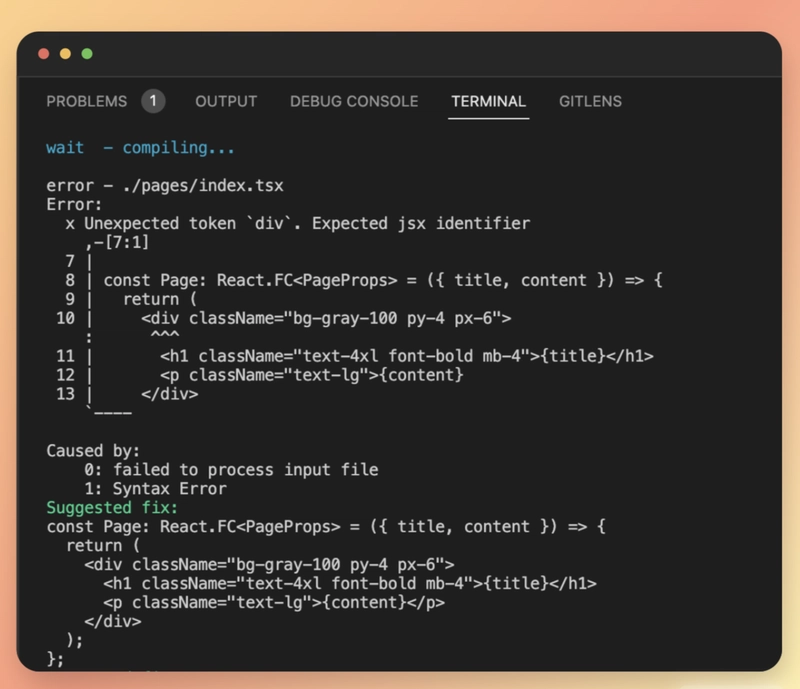Switch to the PROBLEMS tab
The image size is (800, 689).
coord(87,101)
